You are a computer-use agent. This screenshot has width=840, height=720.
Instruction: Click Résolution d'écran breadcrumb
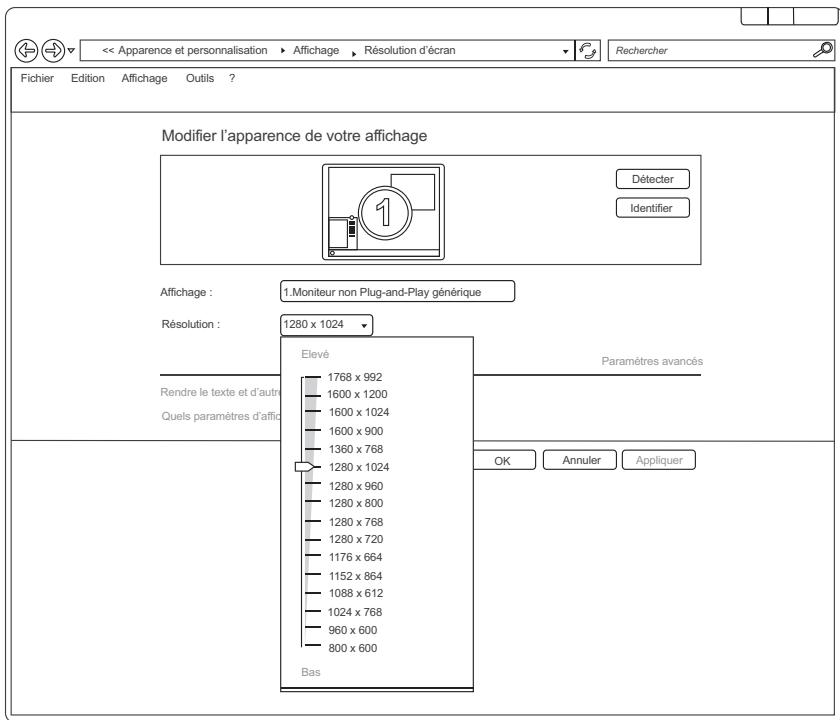pos(409,50)
